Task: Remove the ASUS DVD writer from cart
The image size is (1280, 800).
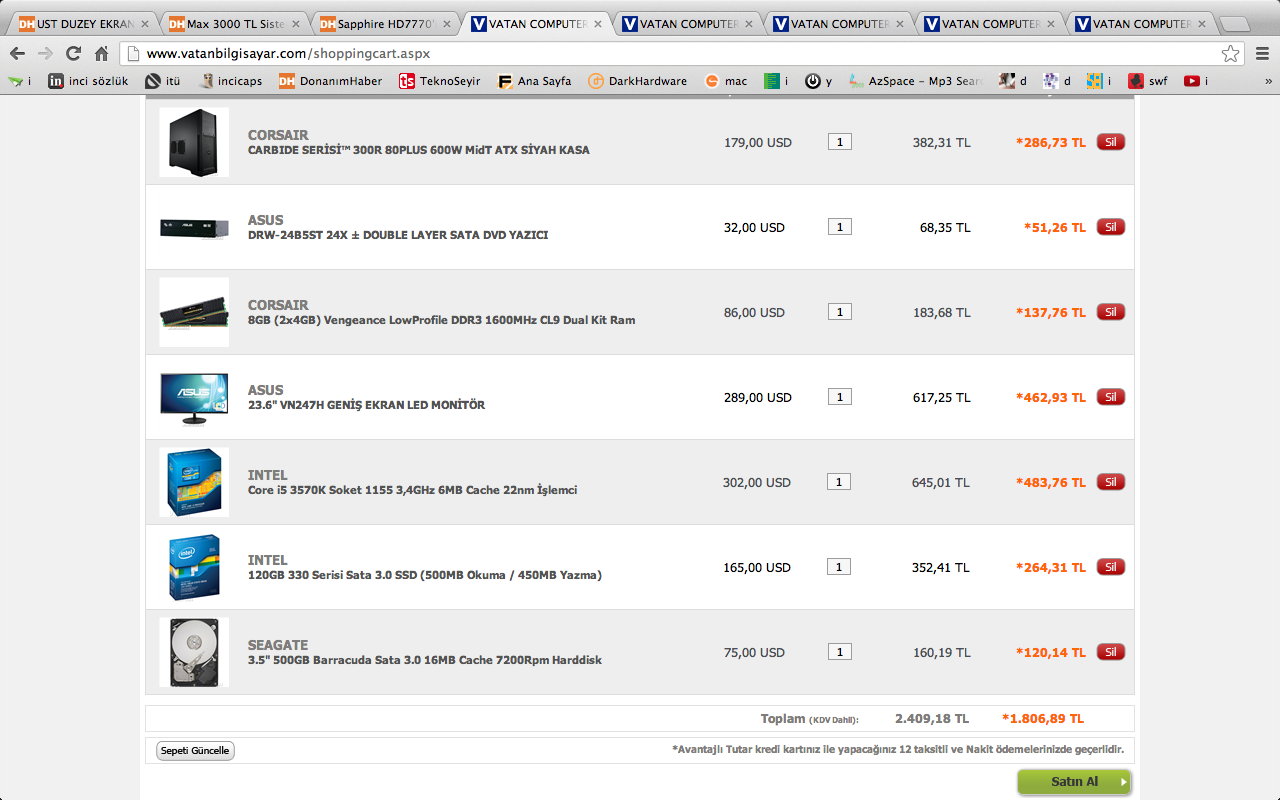Action: tap(1110, 227)
